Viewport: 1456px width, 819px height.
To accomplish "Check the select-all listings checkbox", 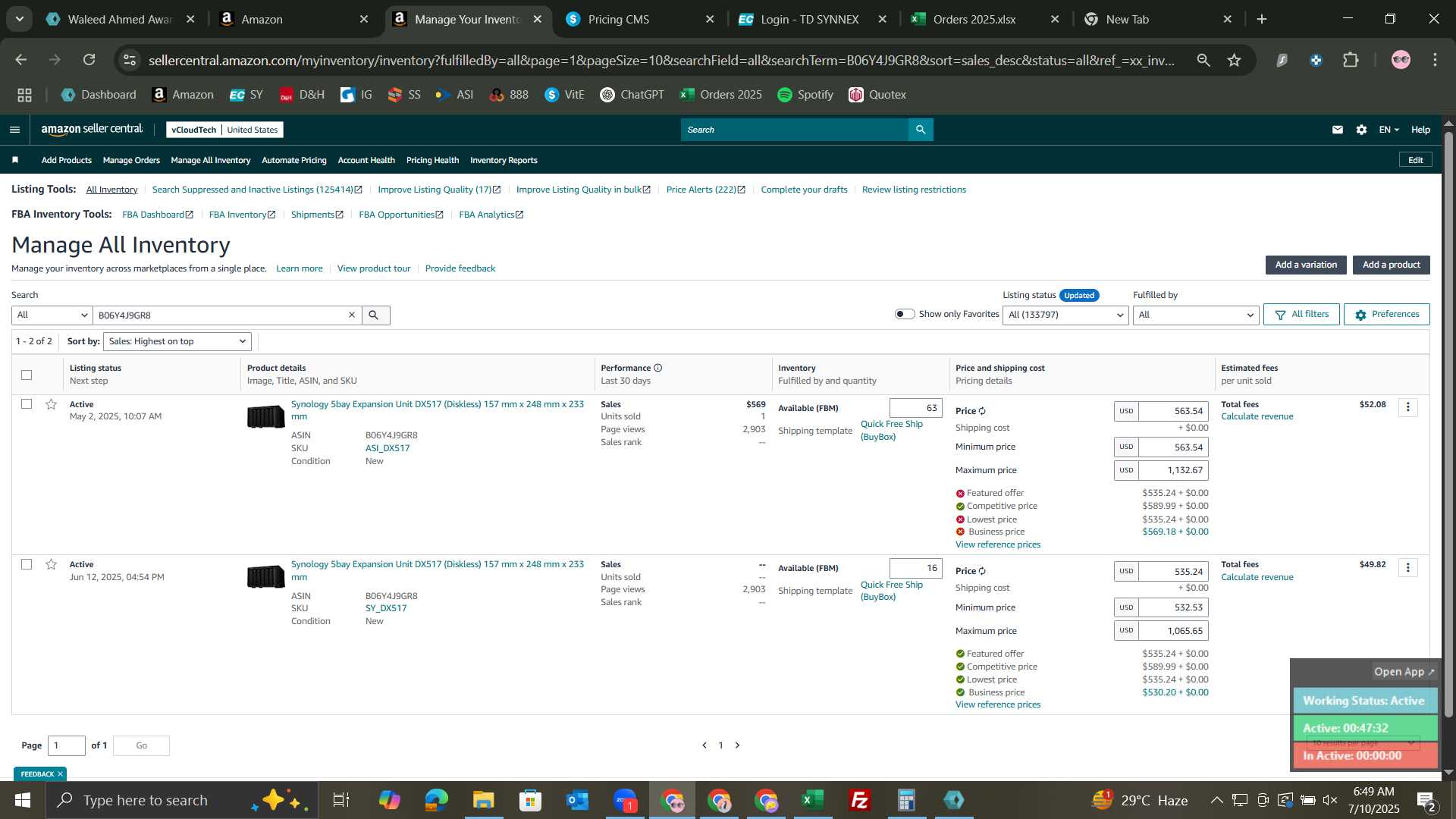I will (x=27, y=375).
